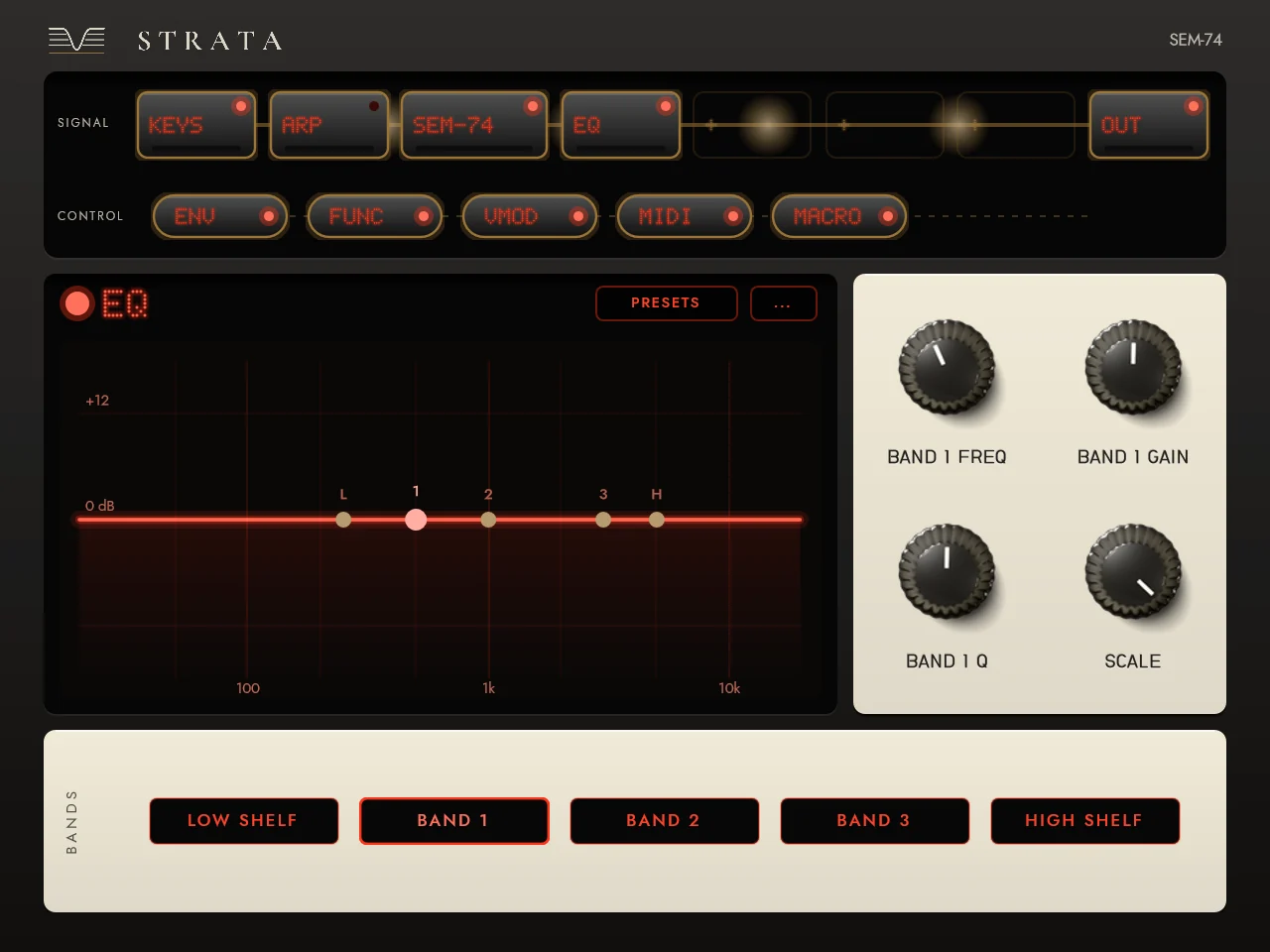This screenshot has height=952, width=1270.
Task: Add module in second empty signal slot
Action: (x=884, y=125)
